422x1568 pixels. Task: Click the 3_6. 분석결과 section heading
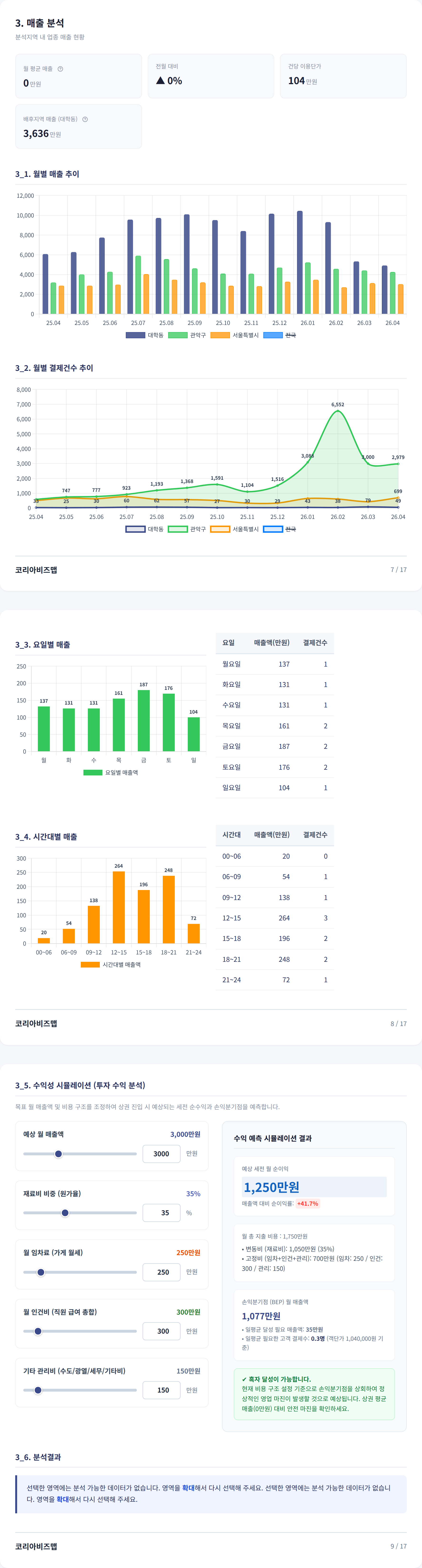pos(38,1457)
